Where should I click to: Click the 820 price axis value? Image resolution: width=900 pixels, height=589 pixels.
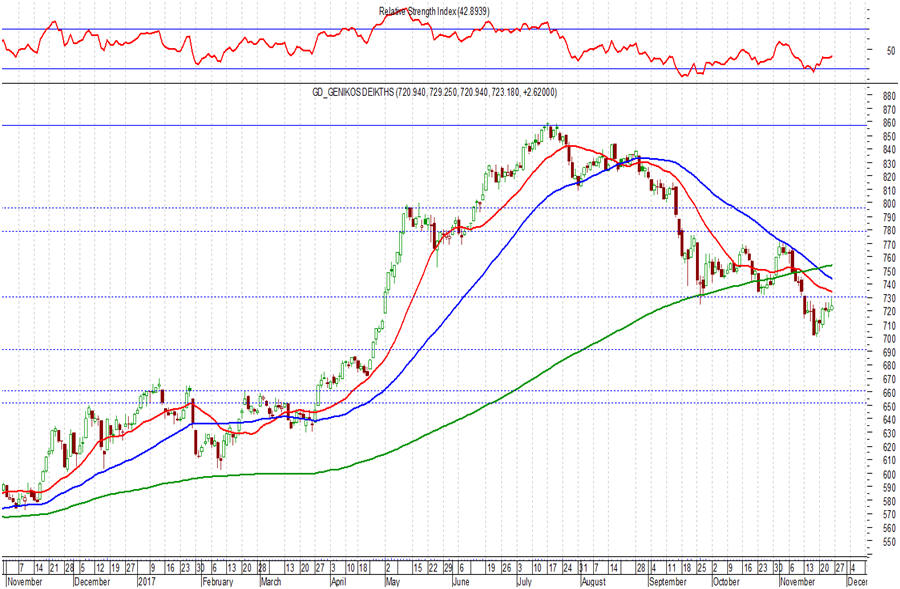point(889,177)
